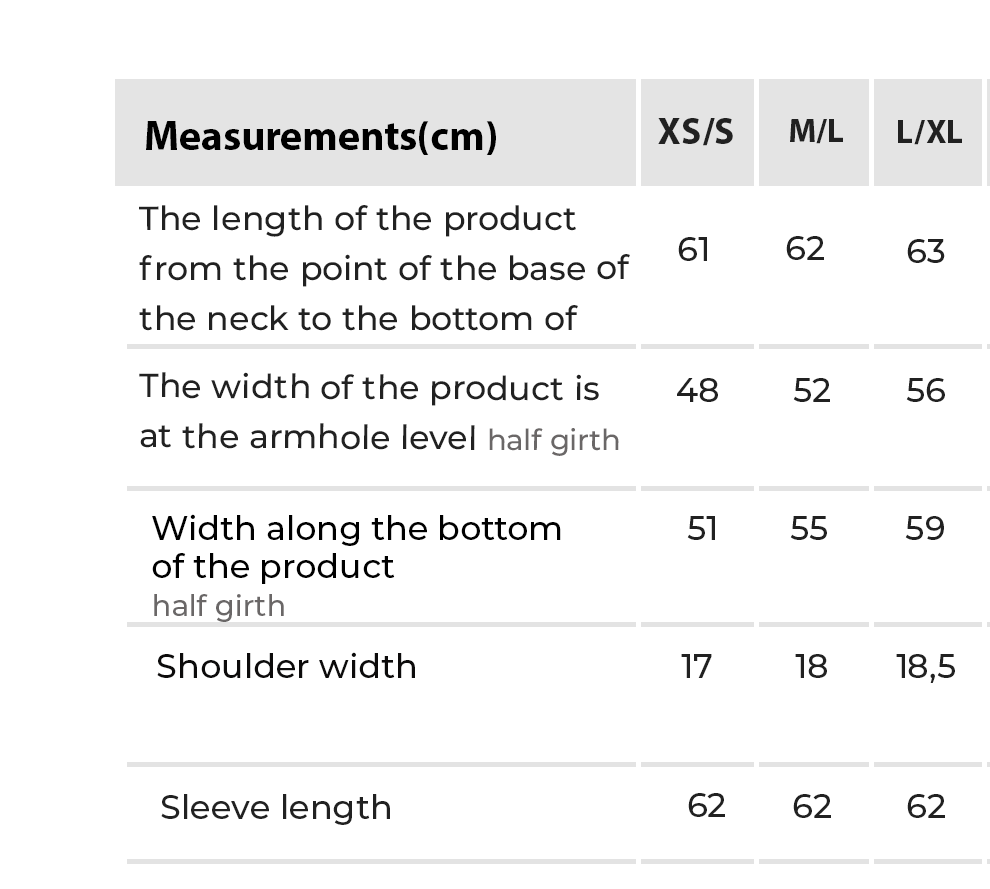990x889 pixels.
Task: Click the XS/S product length value 61
Action: pos(694,249)
